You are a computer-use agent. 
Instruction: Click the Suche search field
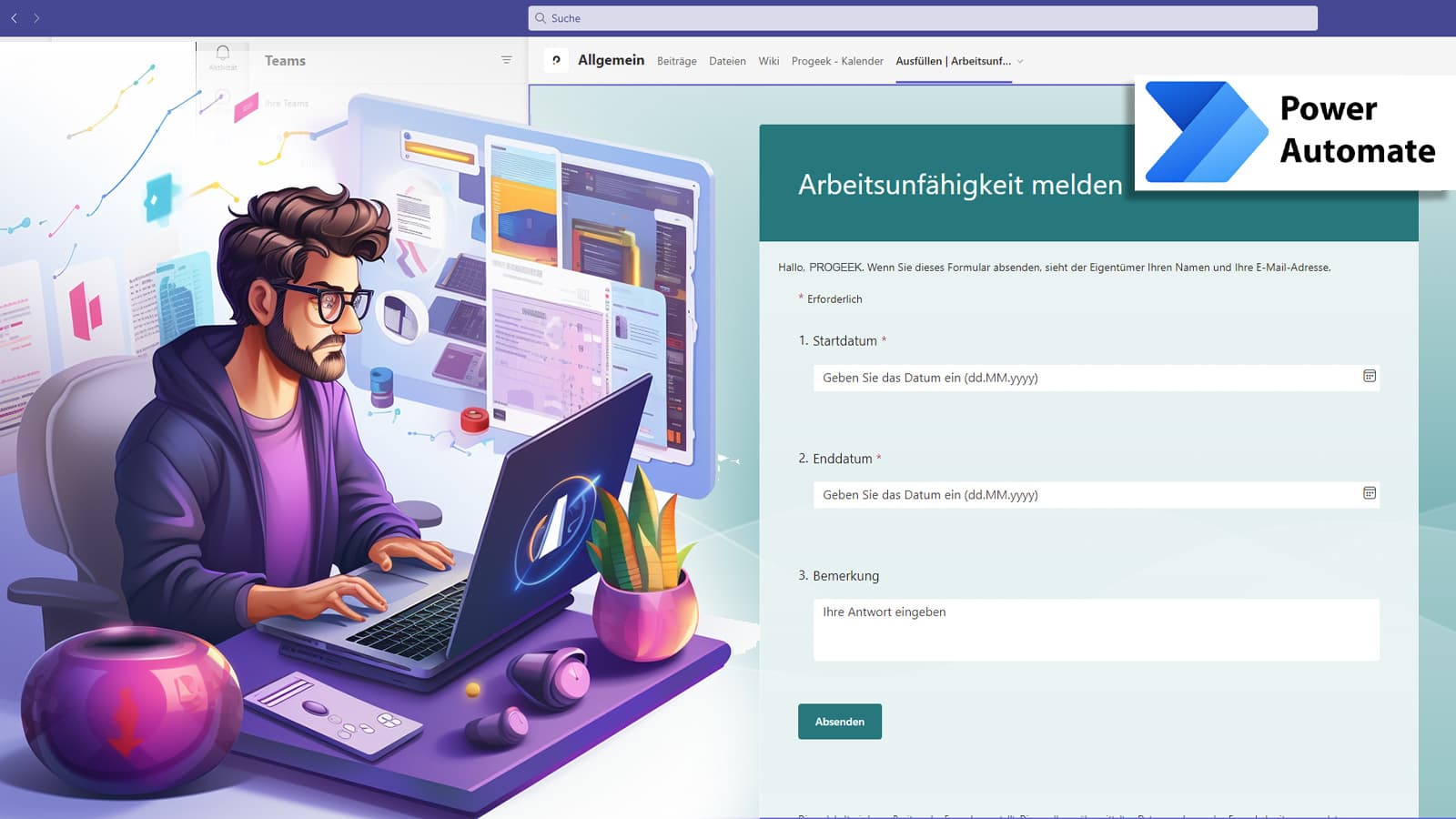[923, 18]
